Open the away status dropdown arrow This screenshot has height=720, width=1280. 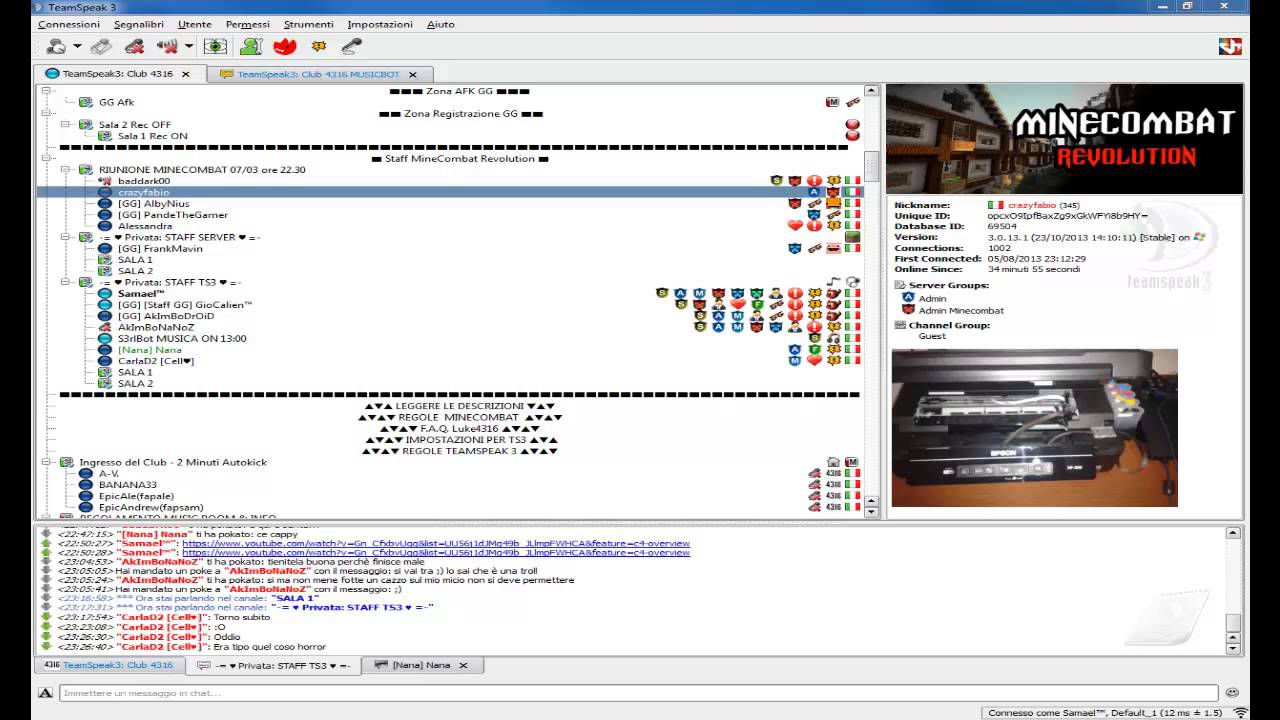77,46
